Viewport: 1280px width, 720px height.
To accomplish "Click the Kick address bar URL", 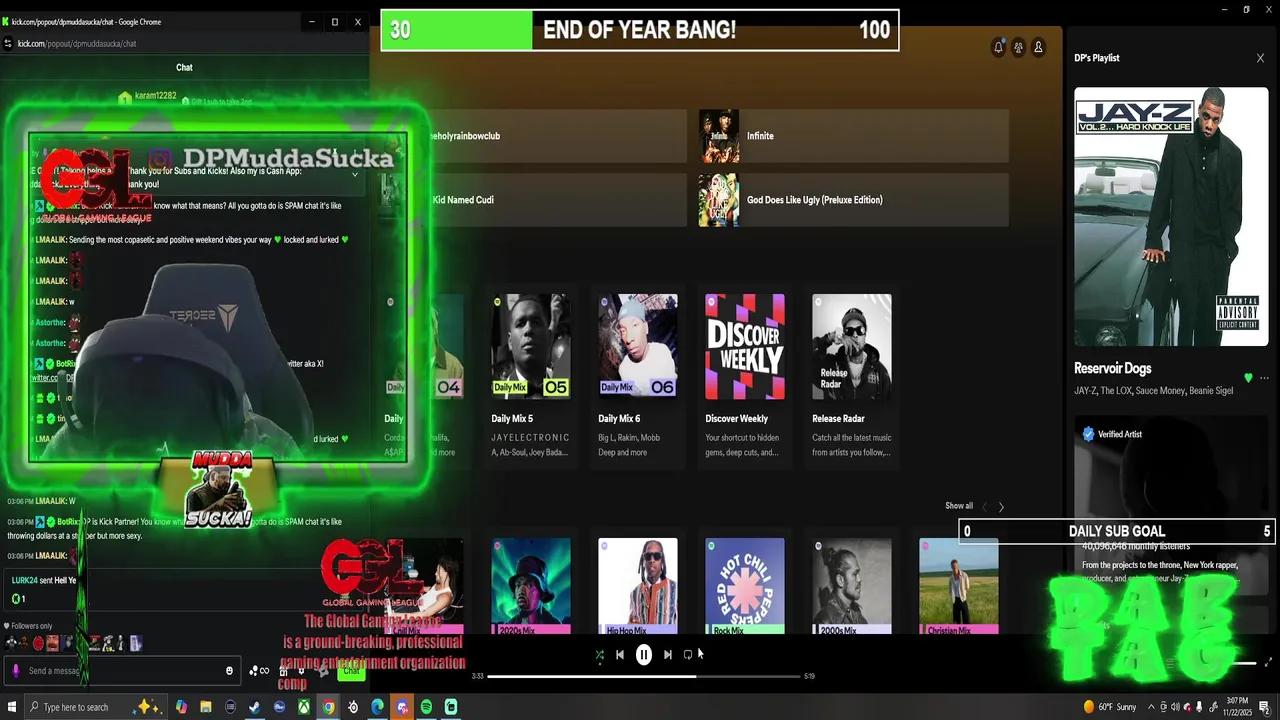I will click(77, 44).
